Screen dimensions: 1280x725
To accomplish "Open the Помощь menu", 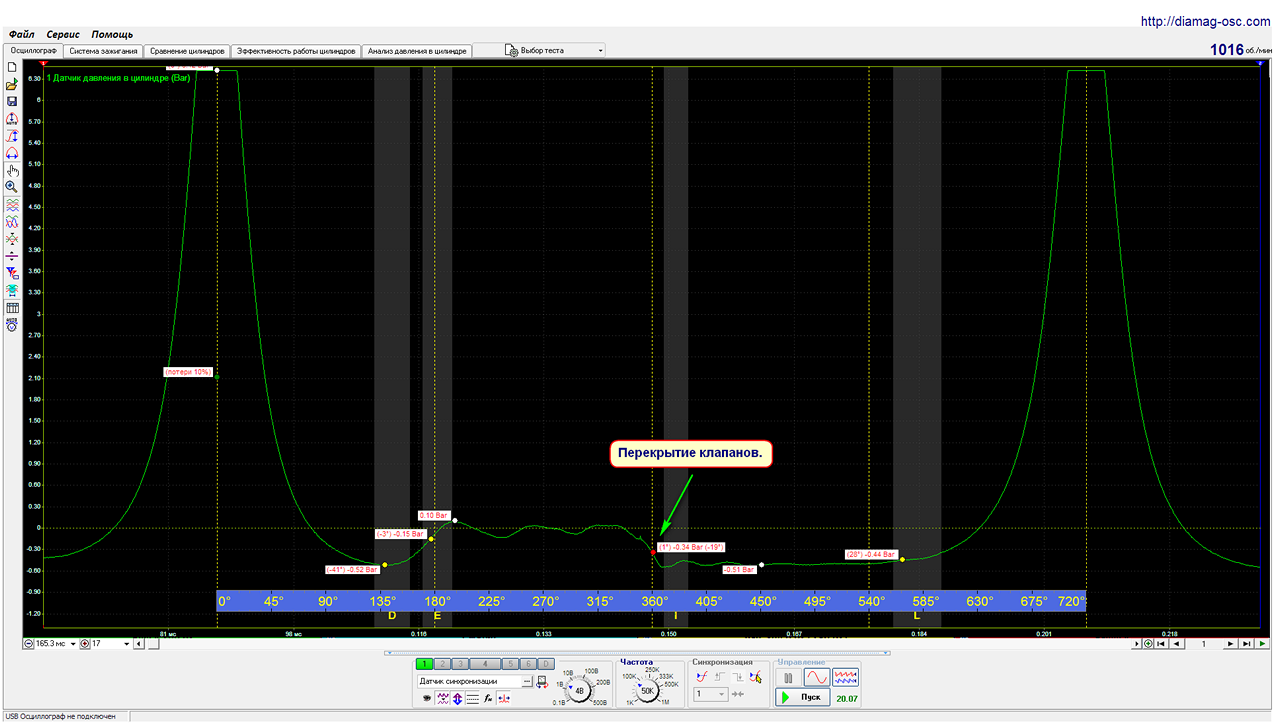I will tap(112, 34).
